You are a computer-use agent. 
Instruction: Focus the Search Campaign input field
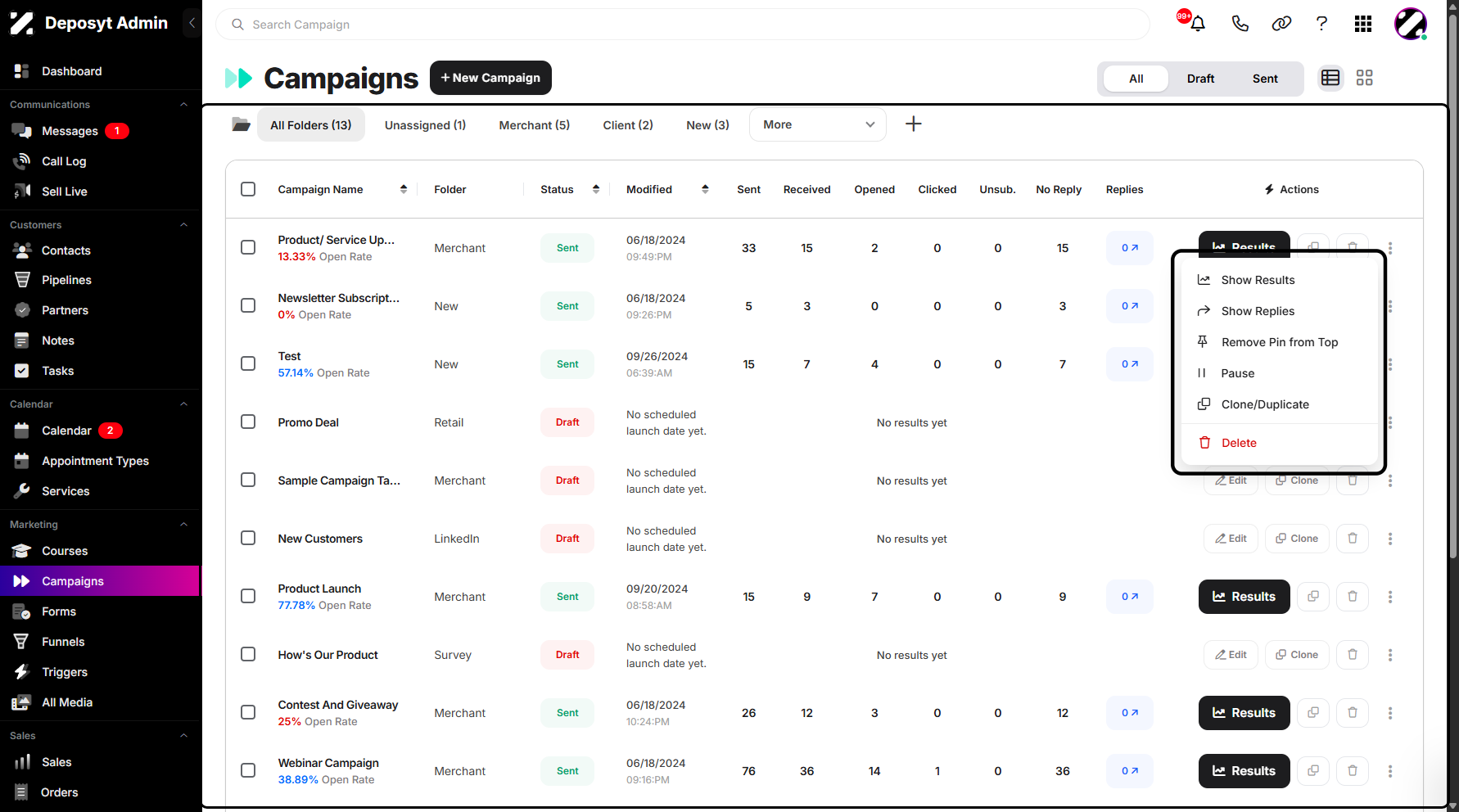coord(683,25)
